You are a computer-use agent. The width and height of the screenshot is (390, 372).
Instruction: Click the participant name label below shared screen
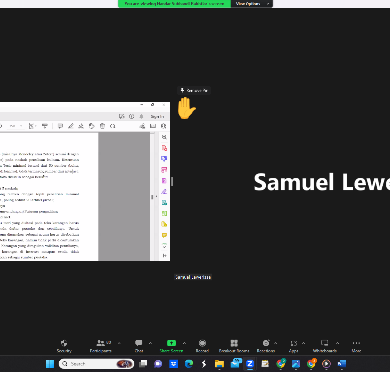tap(193, 277)
